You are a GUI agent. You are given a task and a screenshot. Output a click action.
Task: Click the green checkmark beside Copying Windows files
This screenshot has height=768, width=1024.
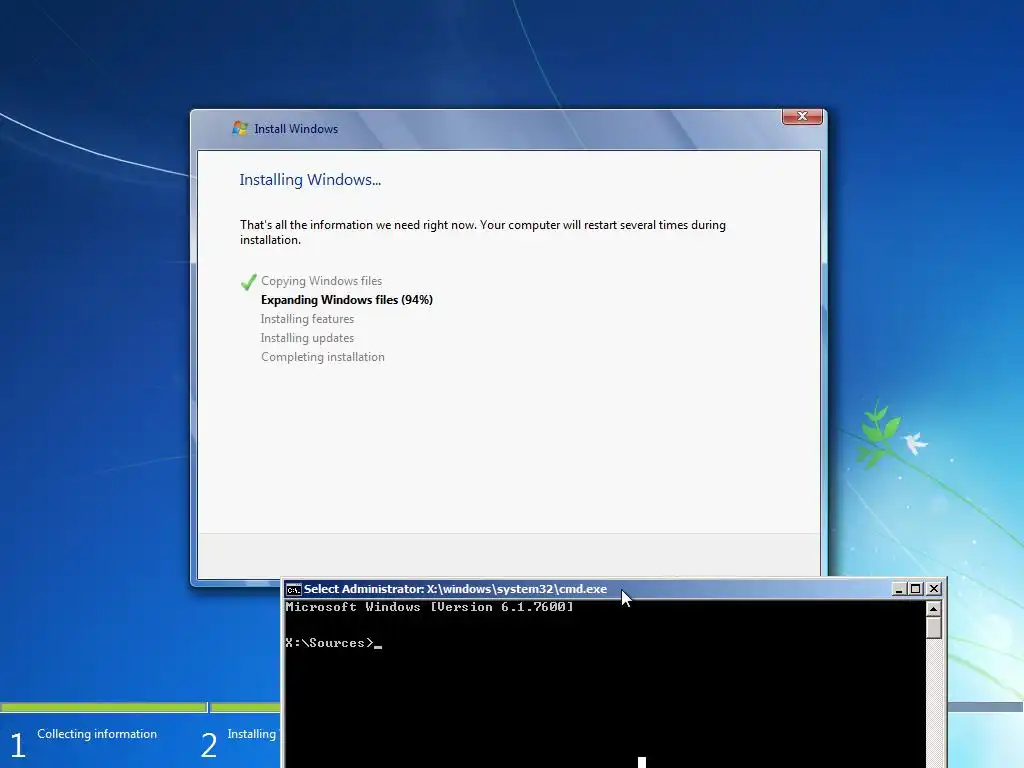coord(248,281)
